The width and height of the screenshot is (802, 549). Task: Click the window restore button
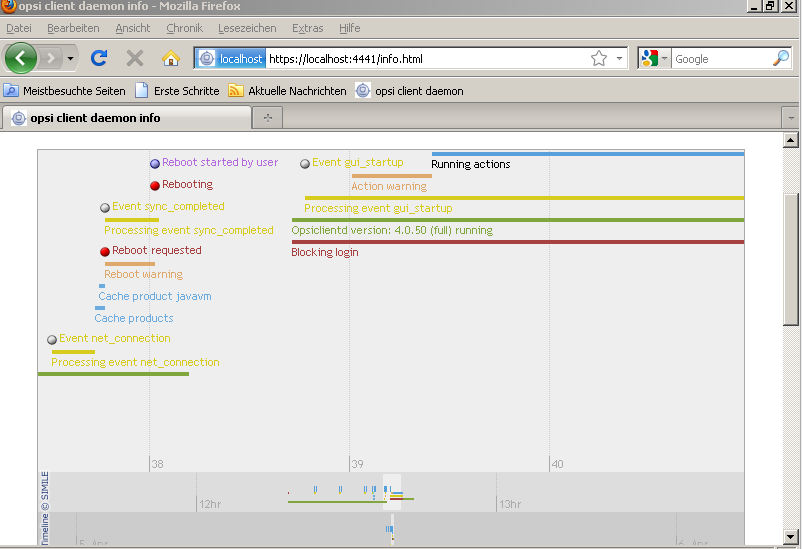point(770,6)
